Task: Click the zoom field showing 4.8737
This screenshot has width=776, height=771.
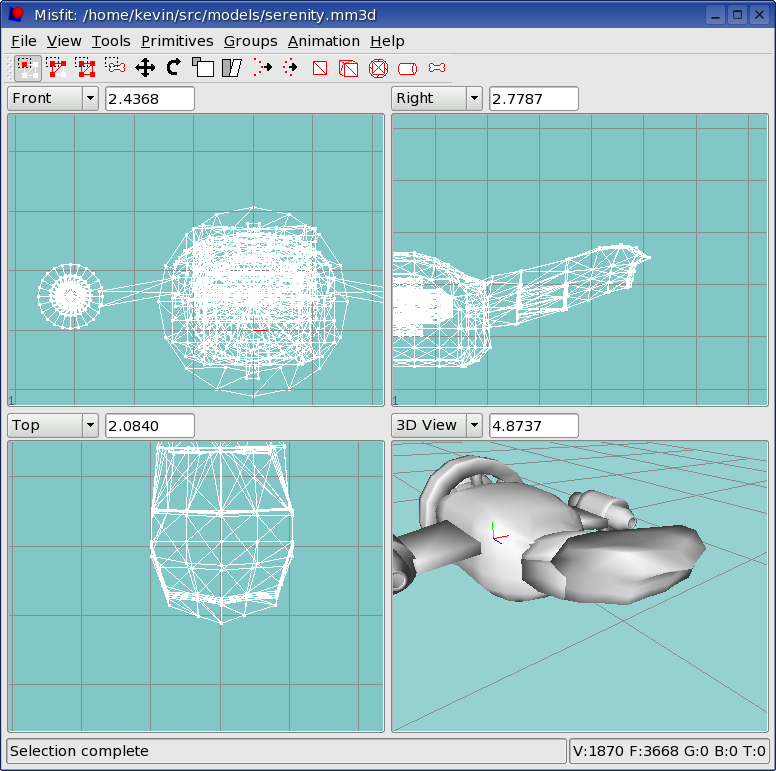Action: pyautogui.click(x=534, y=426)
